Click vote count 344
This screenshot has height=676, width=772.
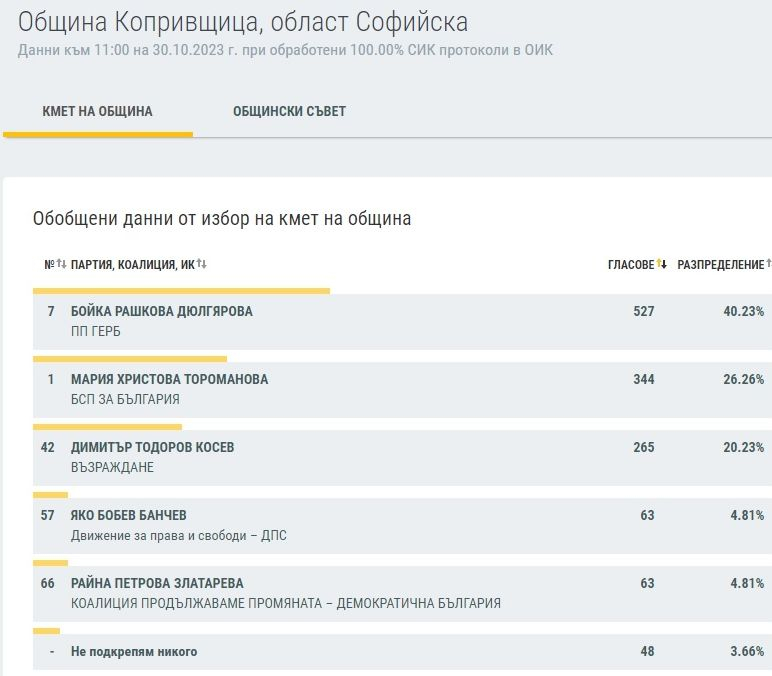coord(644,379)
